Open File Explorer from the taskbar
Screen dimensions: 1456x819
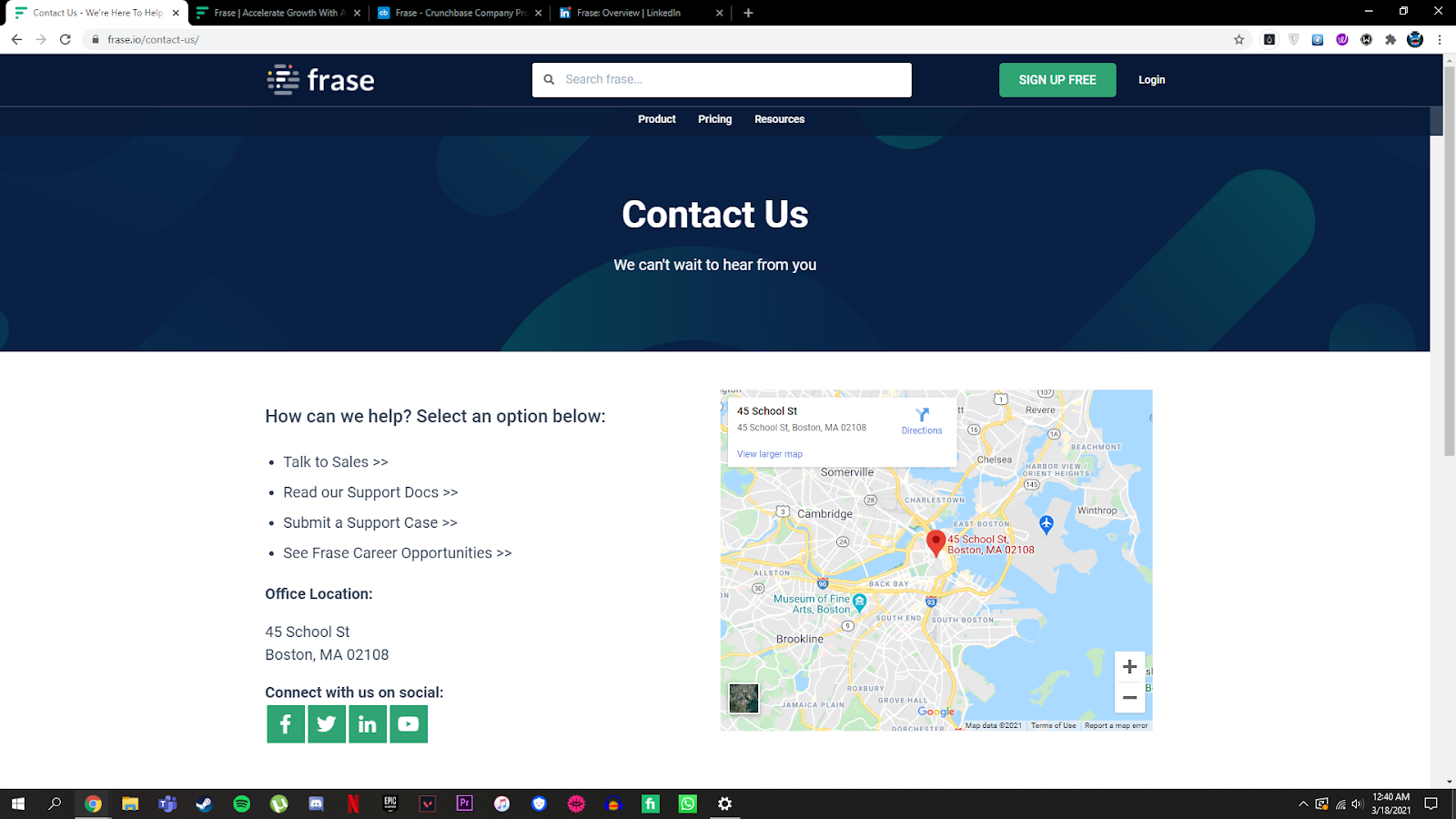click(130, 804)
